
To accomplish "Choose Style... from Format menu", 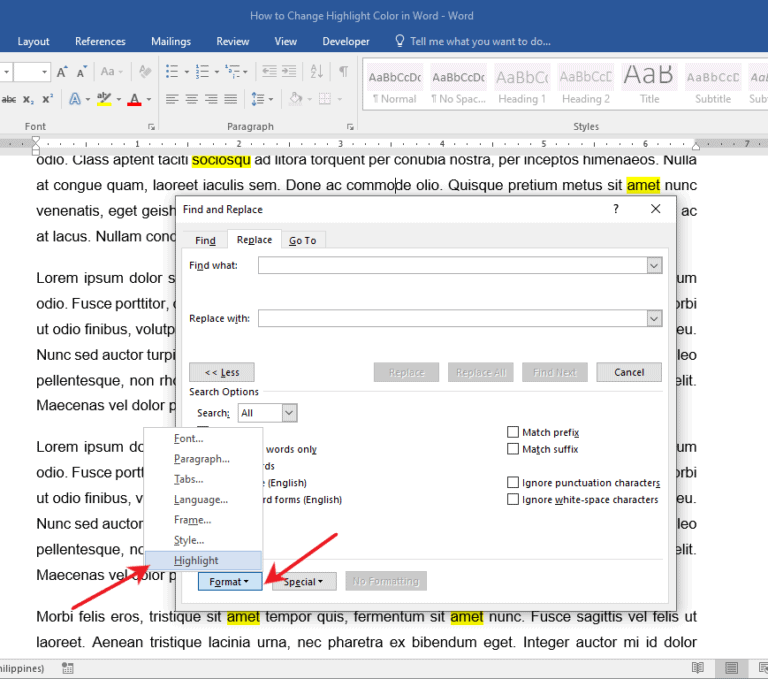I will pyautogui.click(x=203, y=540).
